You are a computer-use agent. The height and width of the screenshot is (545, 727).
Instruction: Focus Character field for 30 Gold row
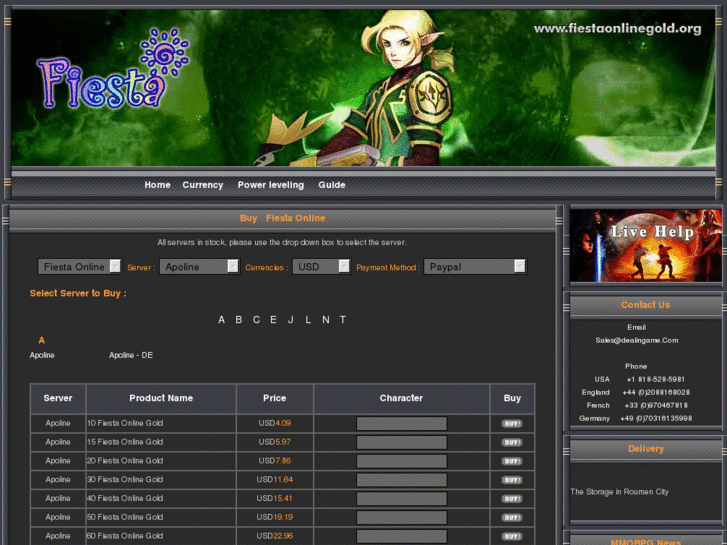pos(402,480)
